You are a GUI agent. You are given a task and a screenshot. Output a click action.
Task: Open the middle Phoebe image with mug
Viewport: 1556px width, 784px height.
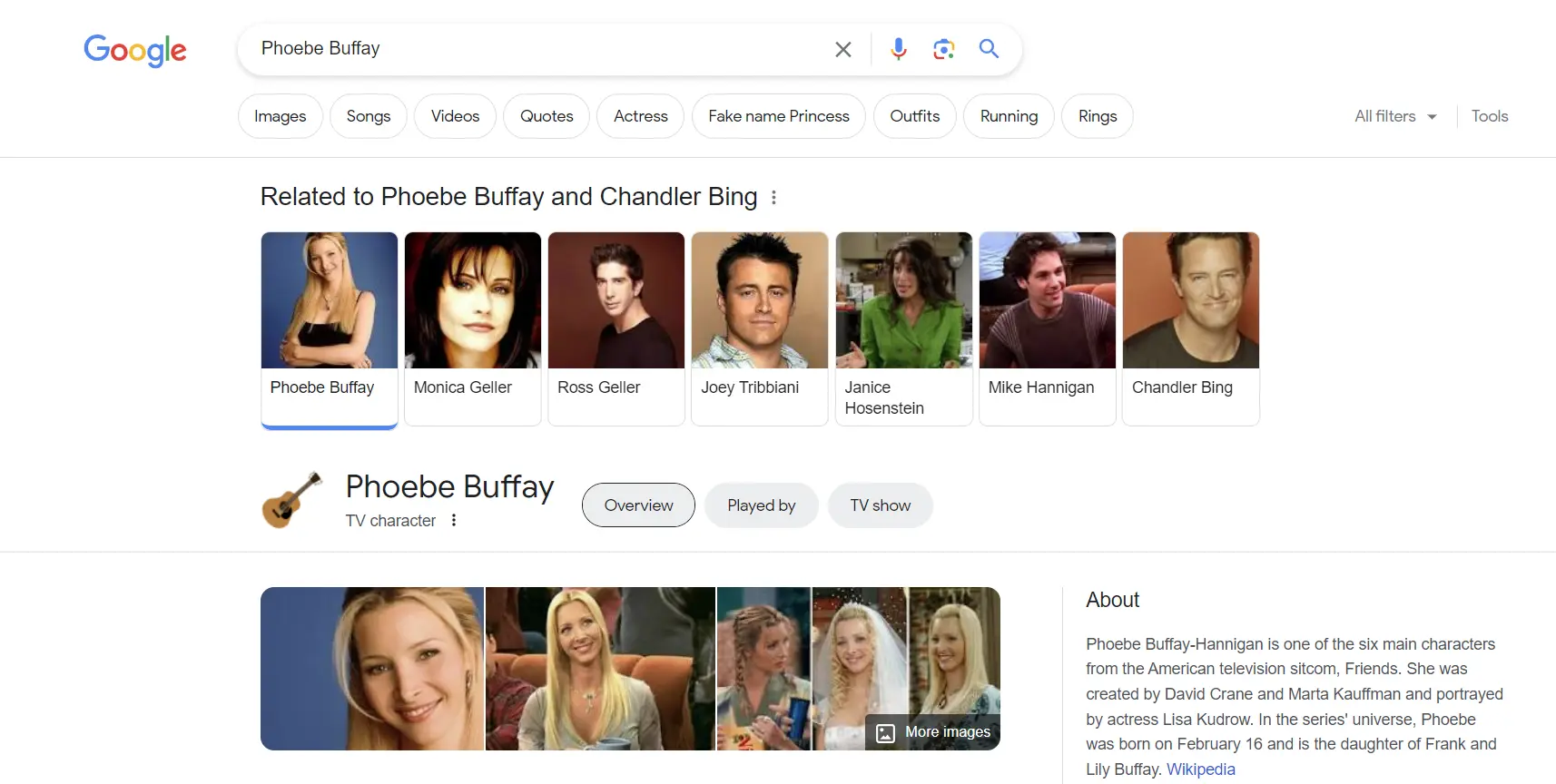coord(600,669)
